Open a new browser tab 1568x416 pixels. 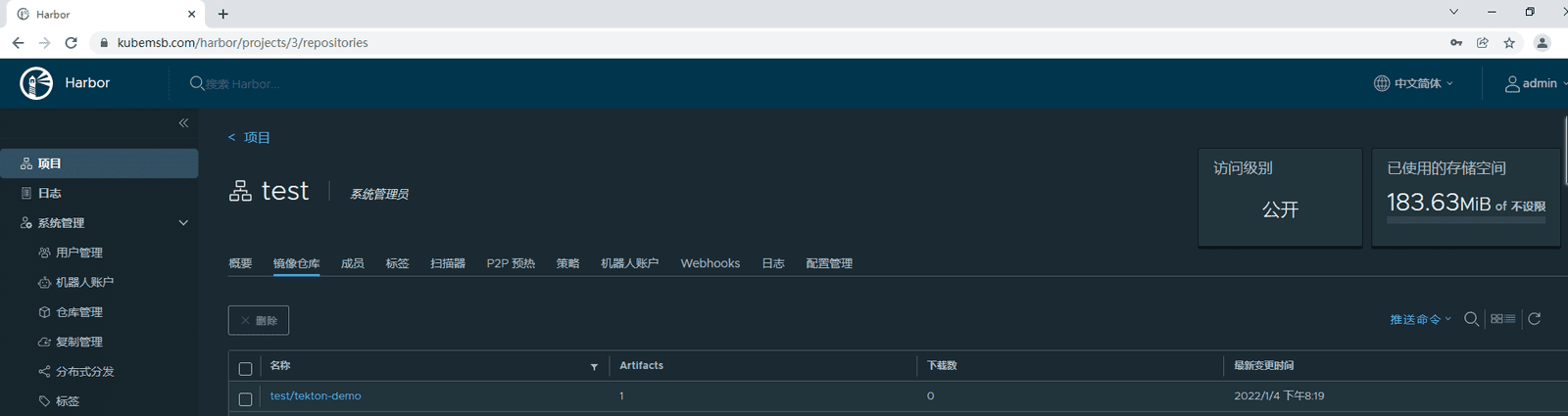(223, 14)
